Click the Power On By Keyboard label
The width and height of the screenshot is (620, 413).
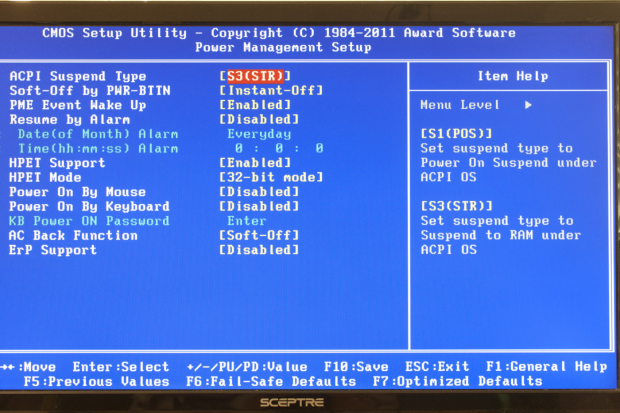tap(89, 206)
